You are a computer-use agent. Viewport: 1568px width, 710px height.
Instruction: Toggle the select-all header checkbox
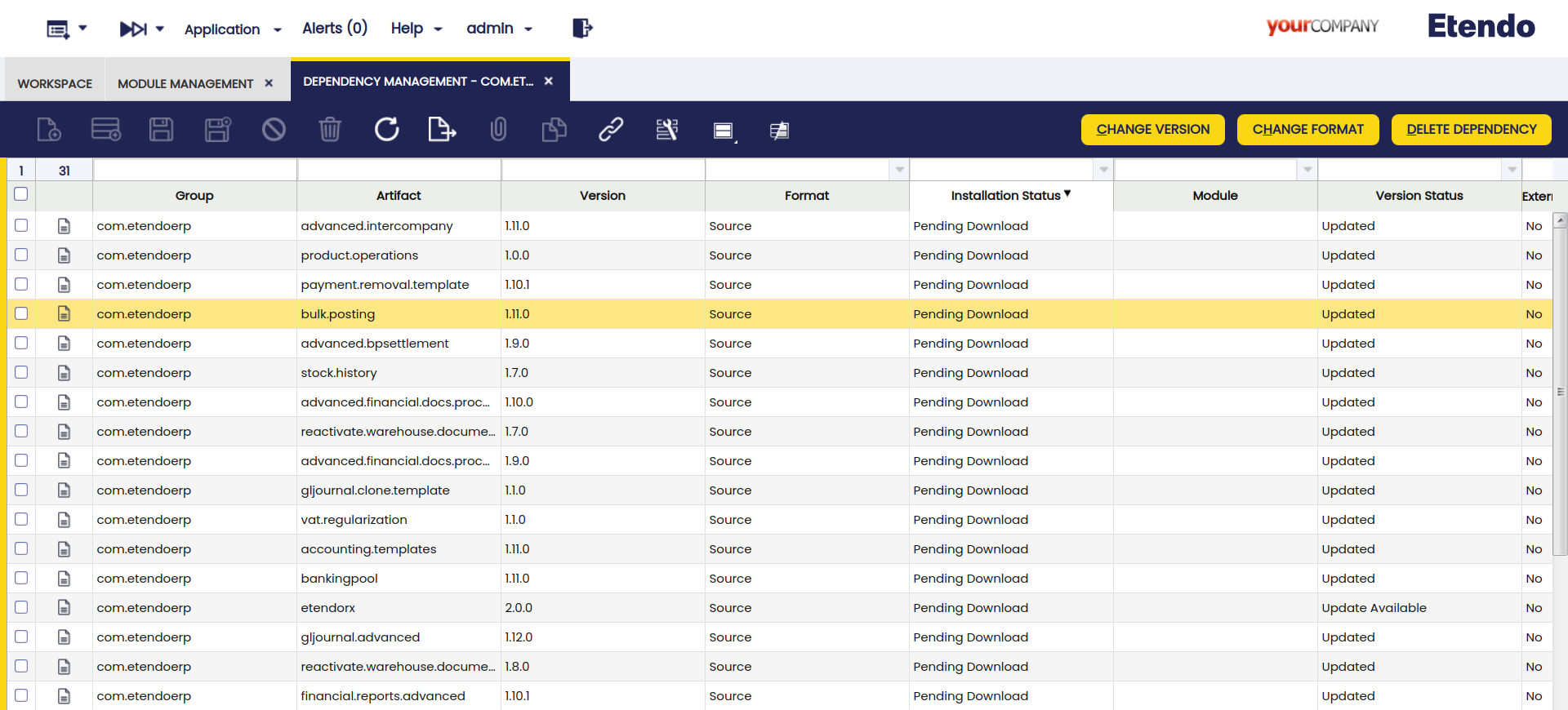pos(21,194)
